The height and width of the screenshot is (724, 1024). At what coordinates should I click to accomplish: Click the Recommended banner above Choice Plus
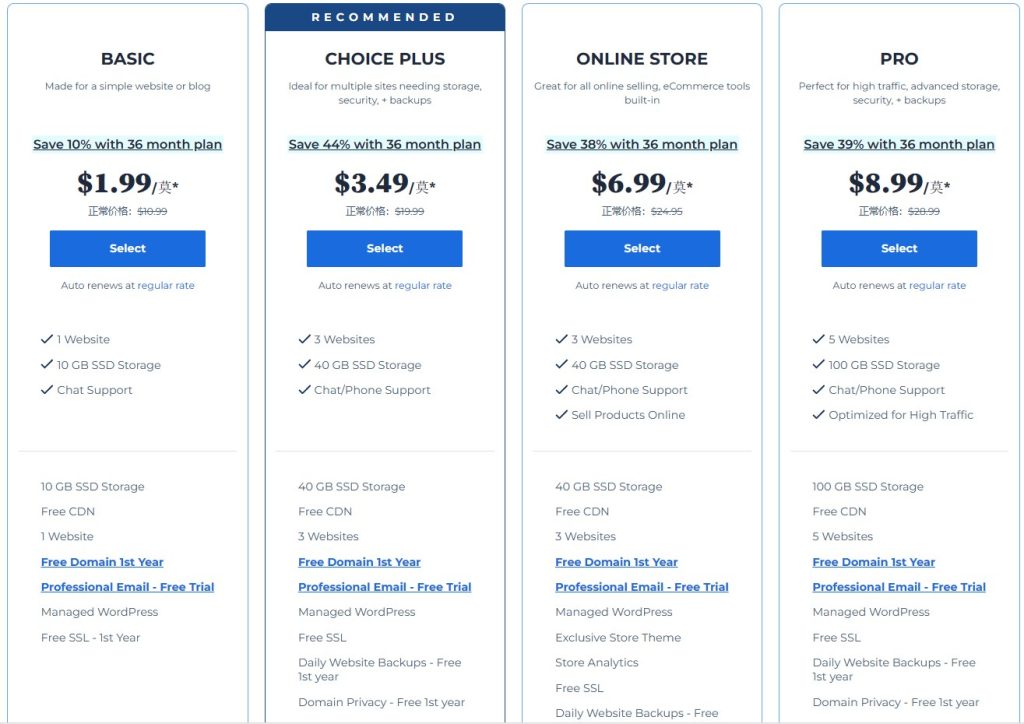[x=384, y=17]
